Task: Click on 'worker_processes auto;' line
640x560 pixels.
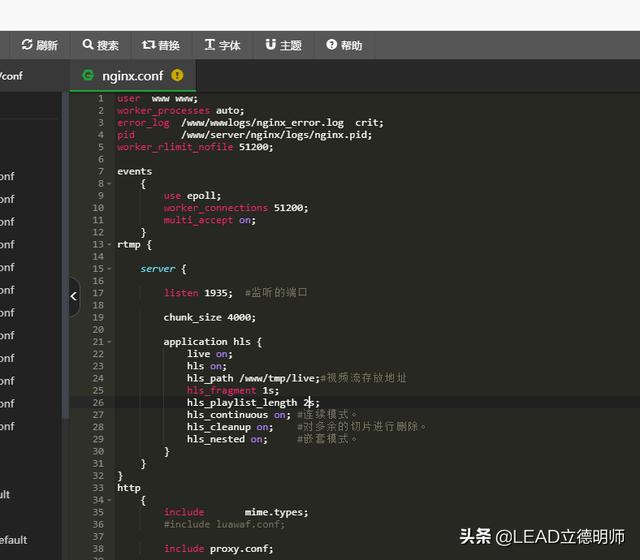Action: click(x=180, y=111)
